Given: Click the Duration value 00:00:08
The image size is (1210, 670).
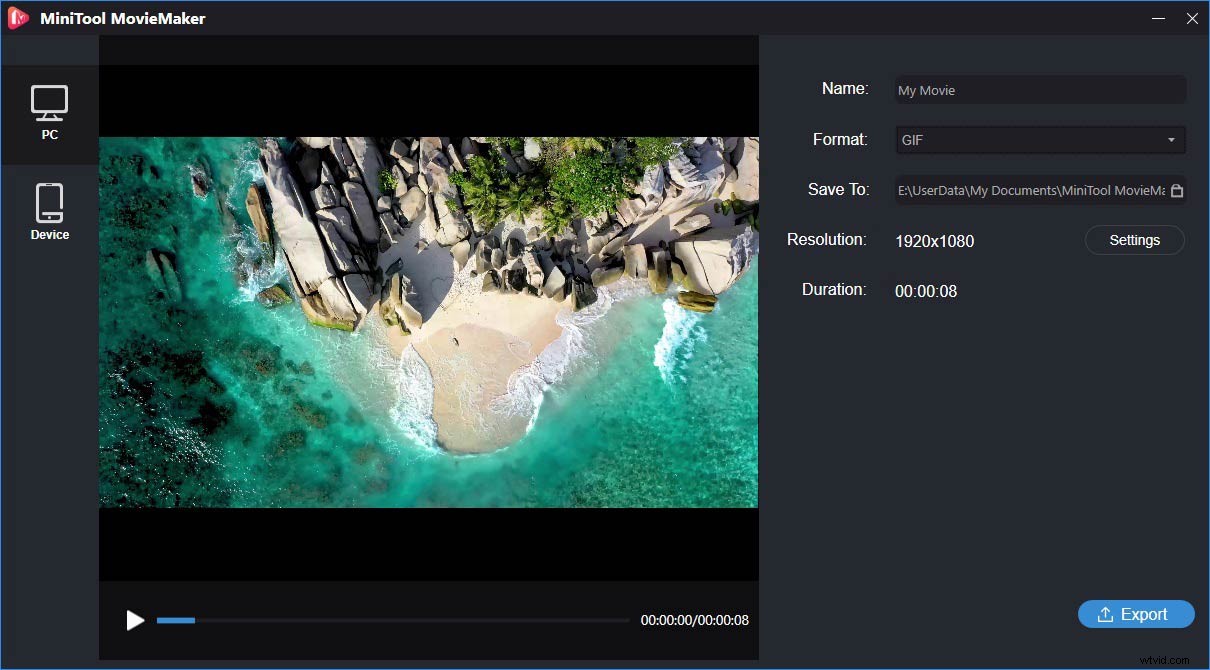Looking at the screenshot, I should [x=926, y=291].
